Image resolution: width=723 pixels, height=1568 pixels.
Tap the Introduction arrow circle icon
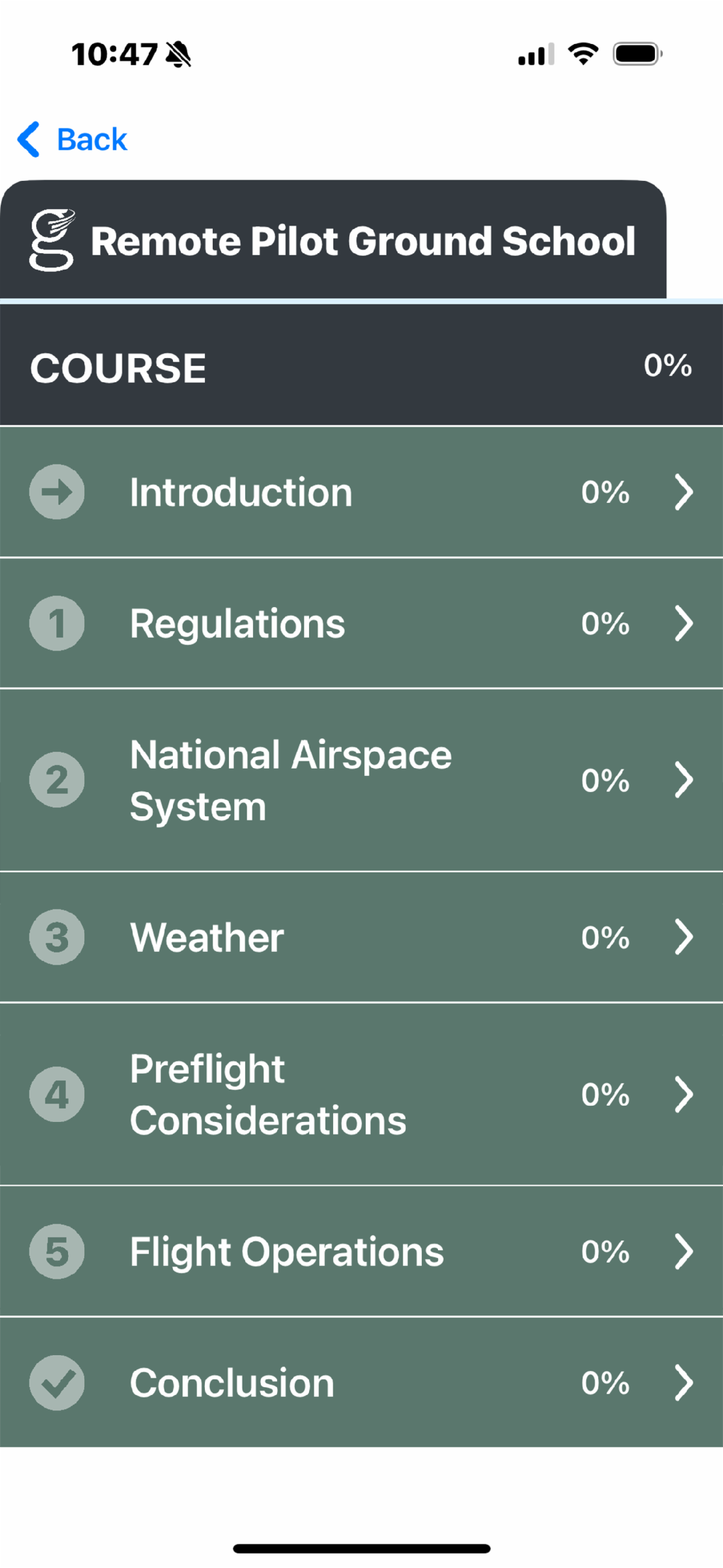[57, 492]
